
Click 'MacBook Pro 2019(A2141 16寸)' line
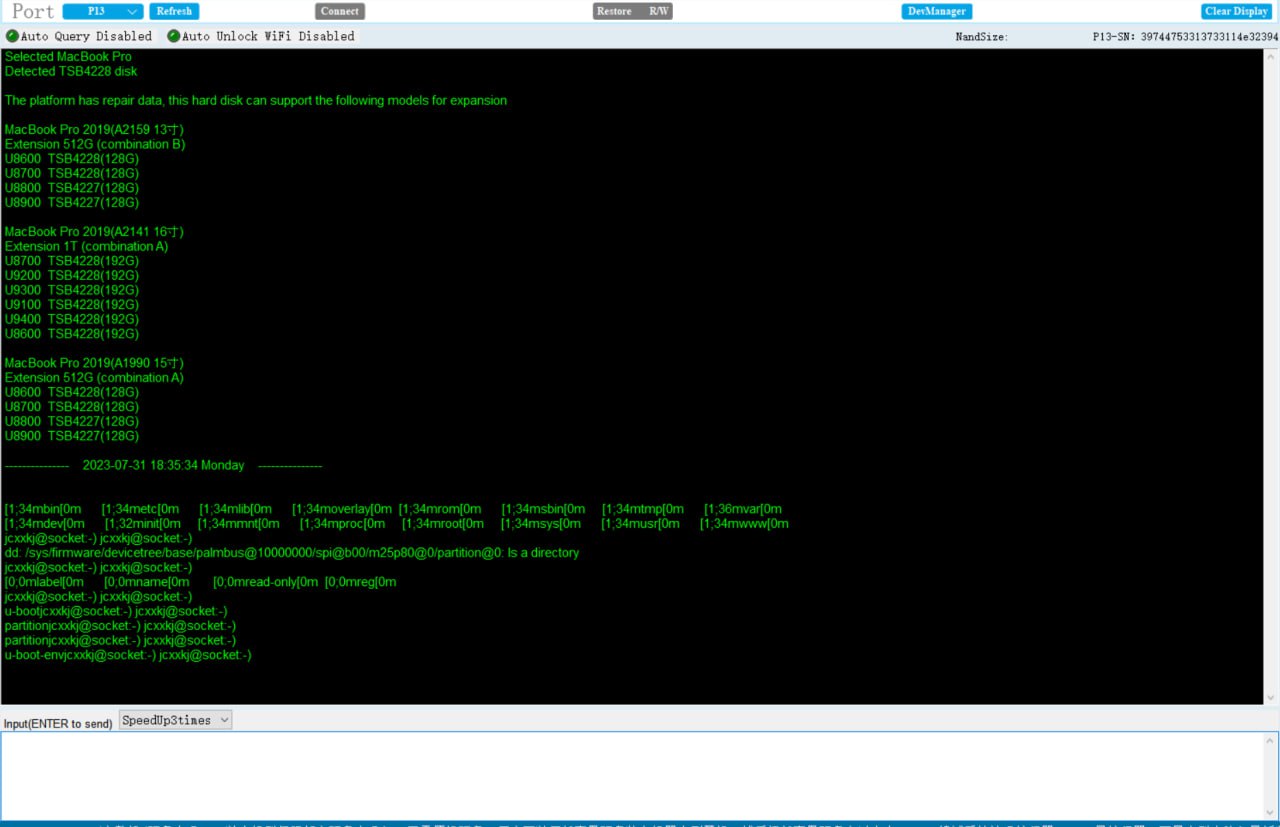(x=94, y=232)
